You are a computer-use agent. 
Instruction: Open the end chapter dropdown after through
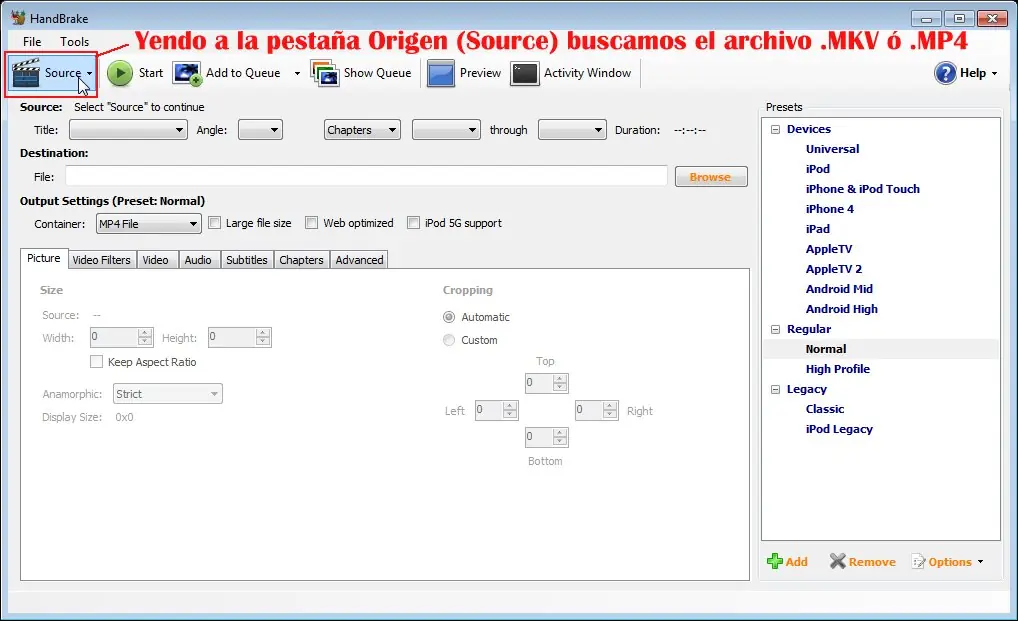[x=572, y=130]
